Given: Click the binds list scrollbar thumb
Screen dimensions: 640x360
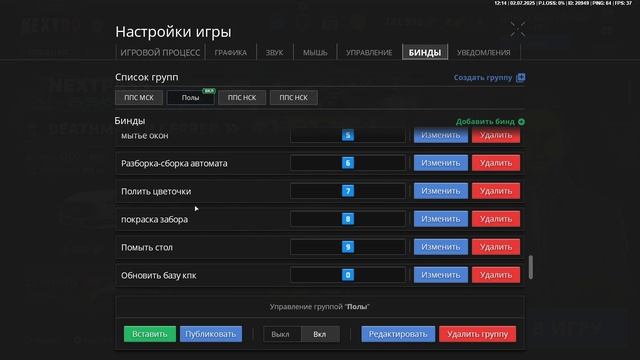Looking at the screenshot, I should coord(531,267).
